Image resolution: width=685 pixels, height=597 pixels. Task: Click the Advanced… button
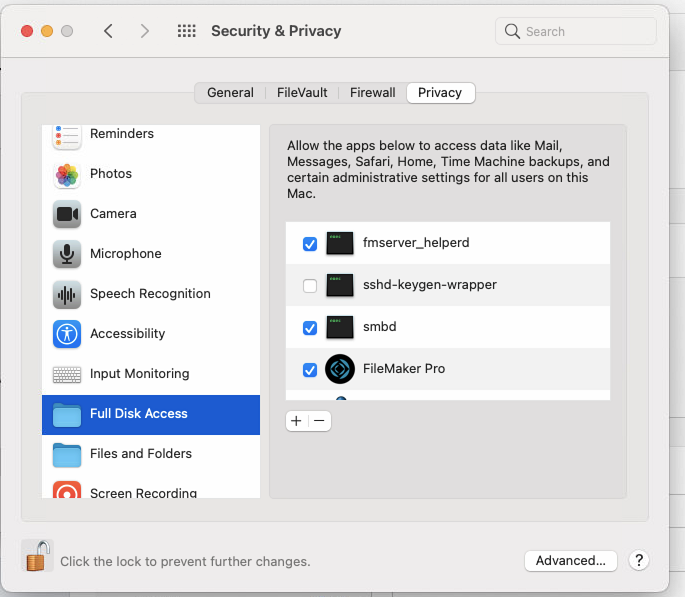coord(570,561)
